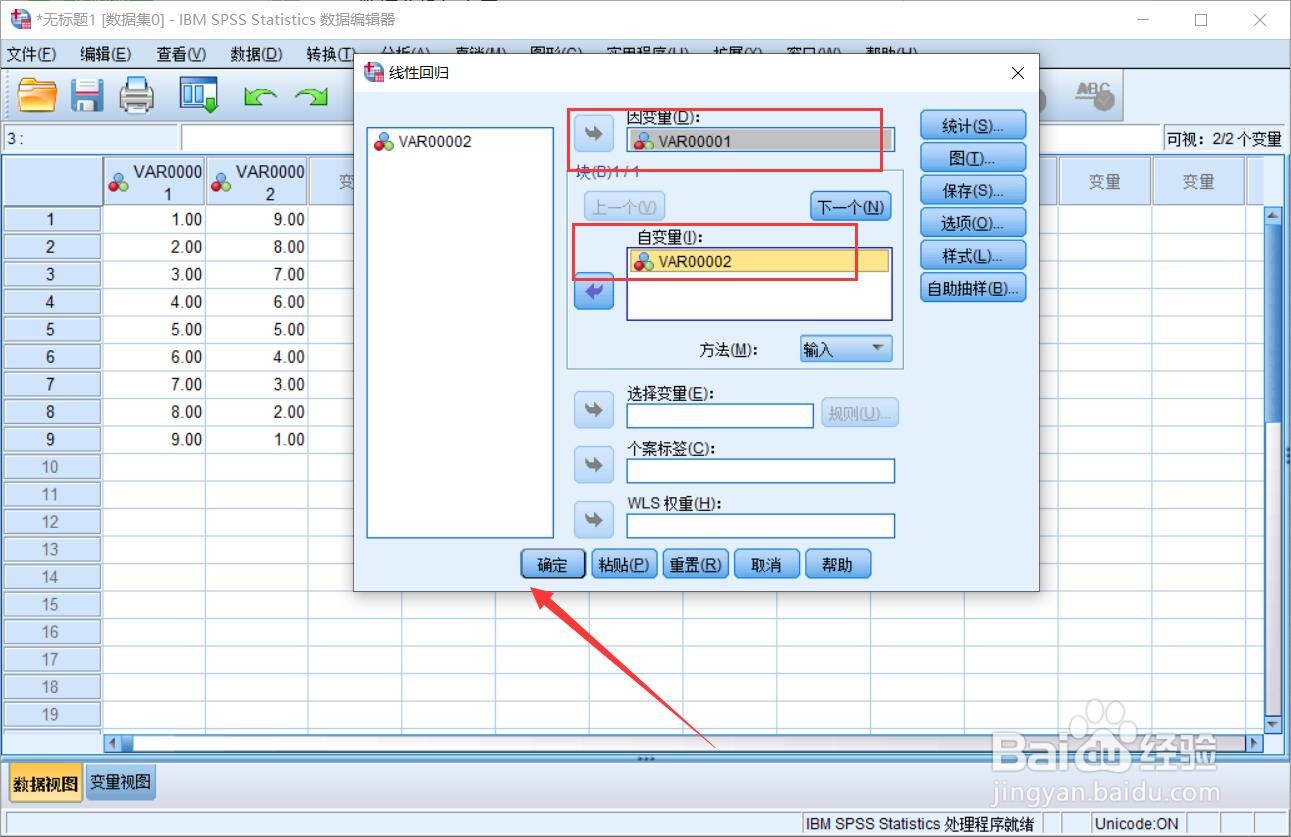
Task: Click the 确定 button
Action: point(553,564)
